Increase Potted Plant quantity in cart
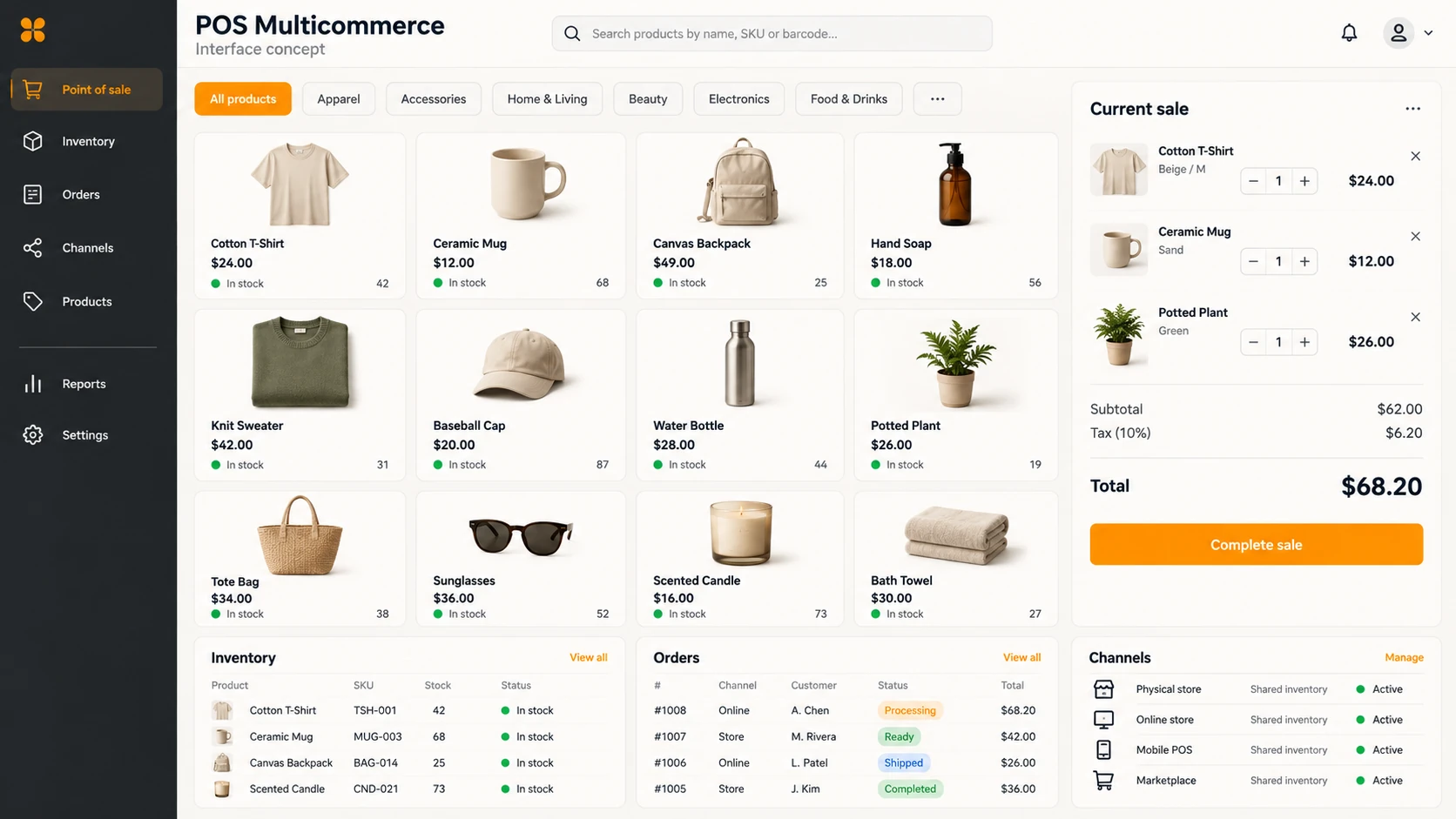 1304,342
